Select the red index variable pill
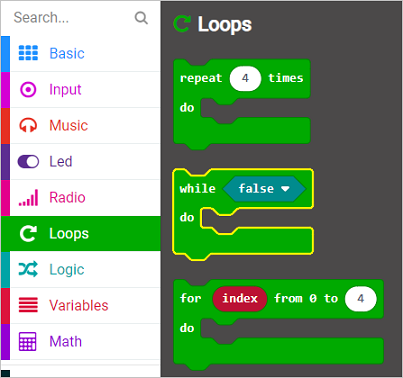Viewport: 403px width, 378px height. click(240, 299)
